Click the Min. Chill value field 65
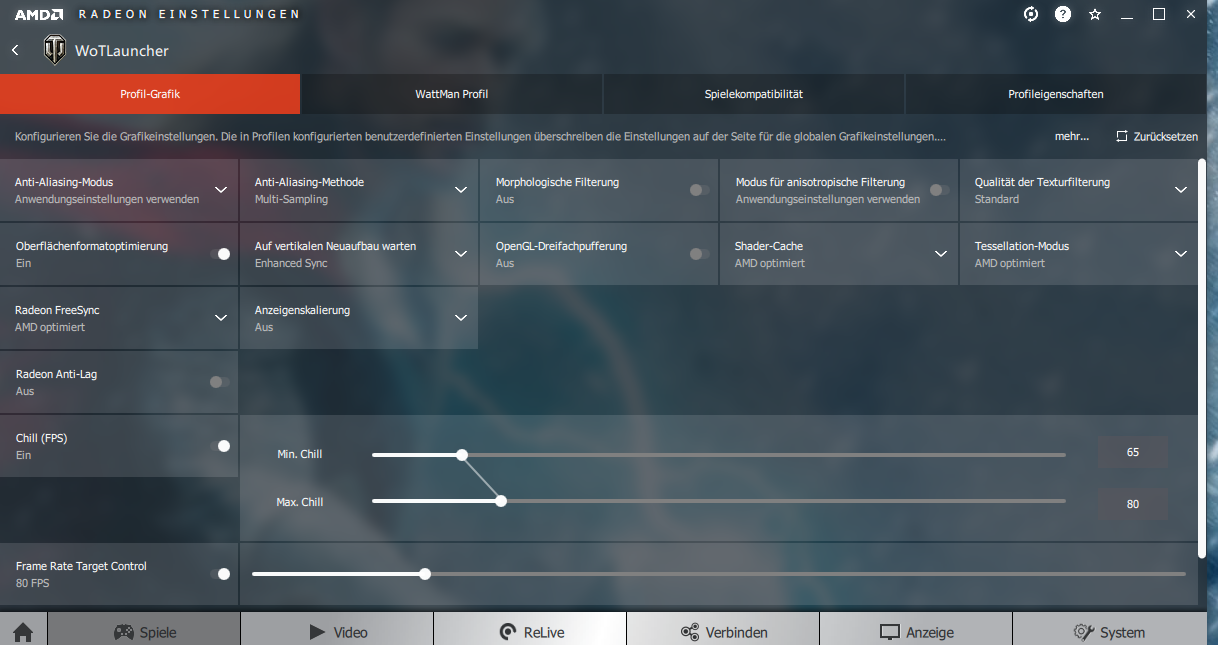This screenshot has width=1218, height=645. click(x=1132, y=452)
